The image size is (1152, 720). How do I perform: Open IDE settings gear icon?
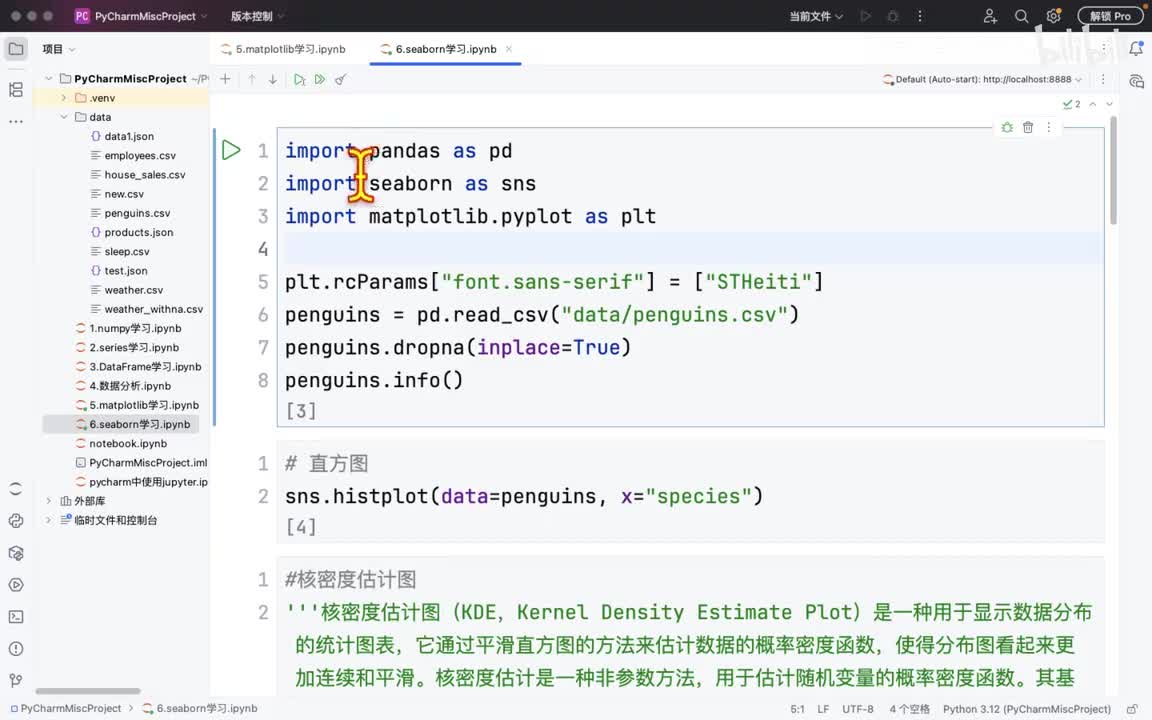click(x=1054, y=16)
